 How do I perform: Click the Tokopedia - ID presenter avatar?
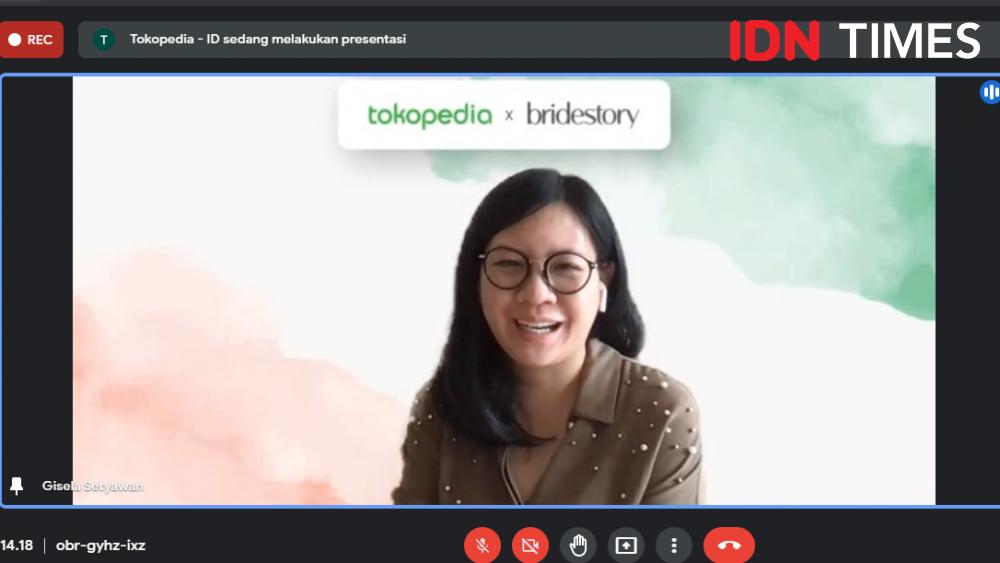tap(104, 40)
